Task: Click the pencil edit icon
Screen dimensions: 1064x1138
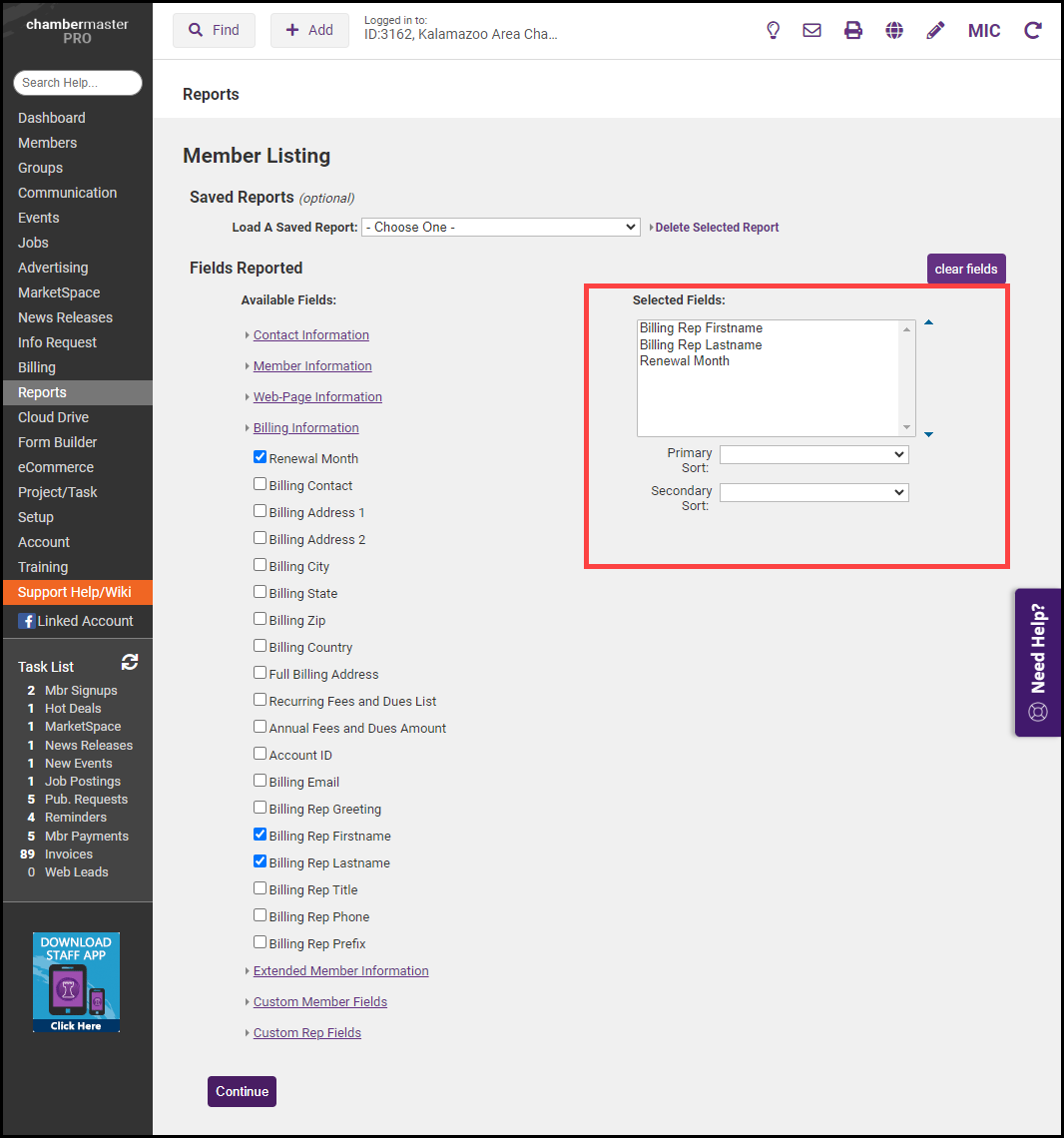Action: click(x=935, y=30)
